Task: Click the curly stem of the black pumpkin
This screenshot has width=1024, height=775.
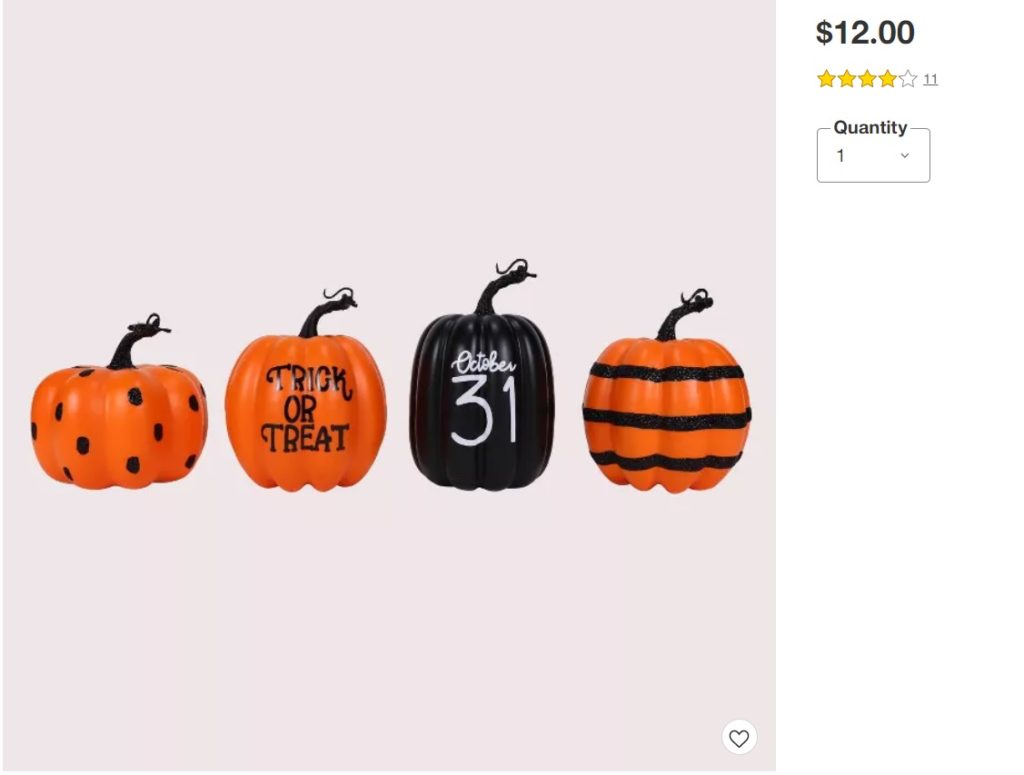Action: click(504, 285)
